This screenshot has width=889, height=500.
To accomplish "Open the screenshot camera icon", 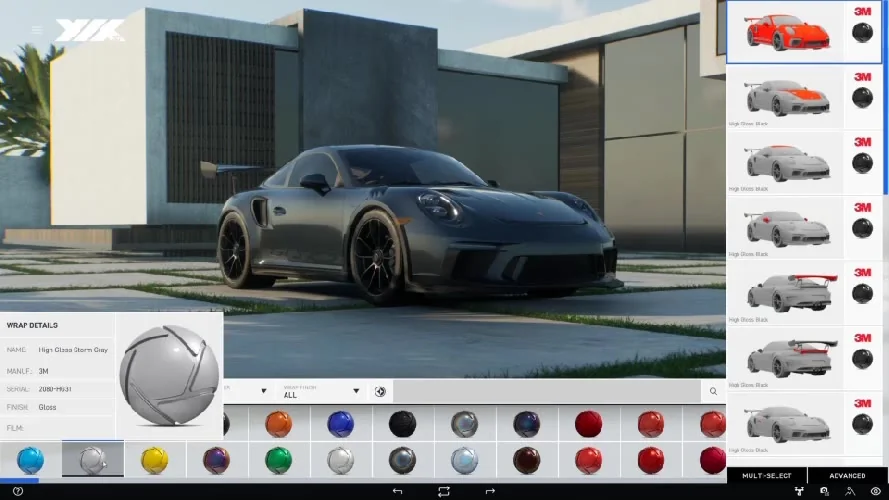I will [824, 491].
